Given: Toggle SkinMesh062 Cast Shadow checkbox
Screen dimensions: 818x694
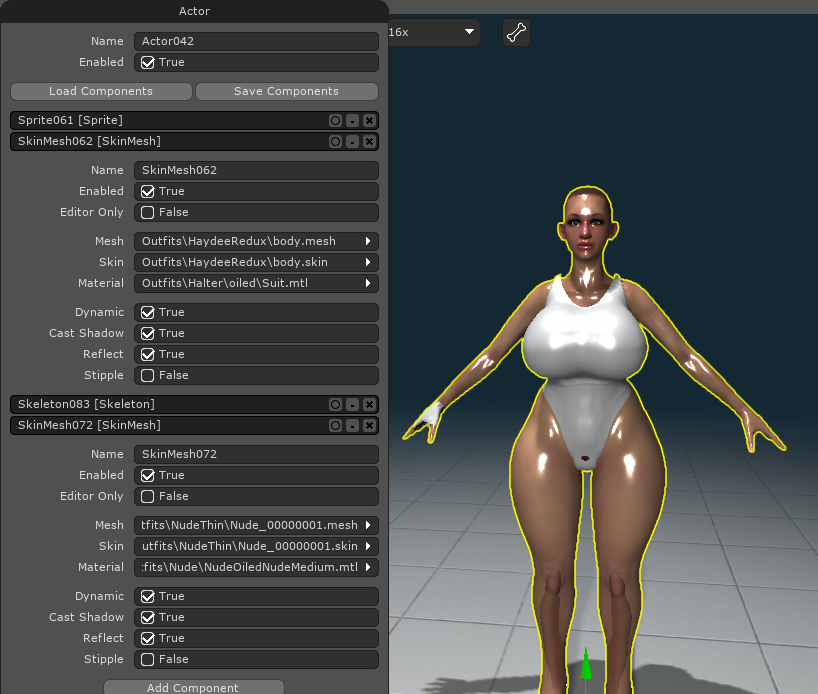Looking at the screenshot, I should click(x=148, y=333).
